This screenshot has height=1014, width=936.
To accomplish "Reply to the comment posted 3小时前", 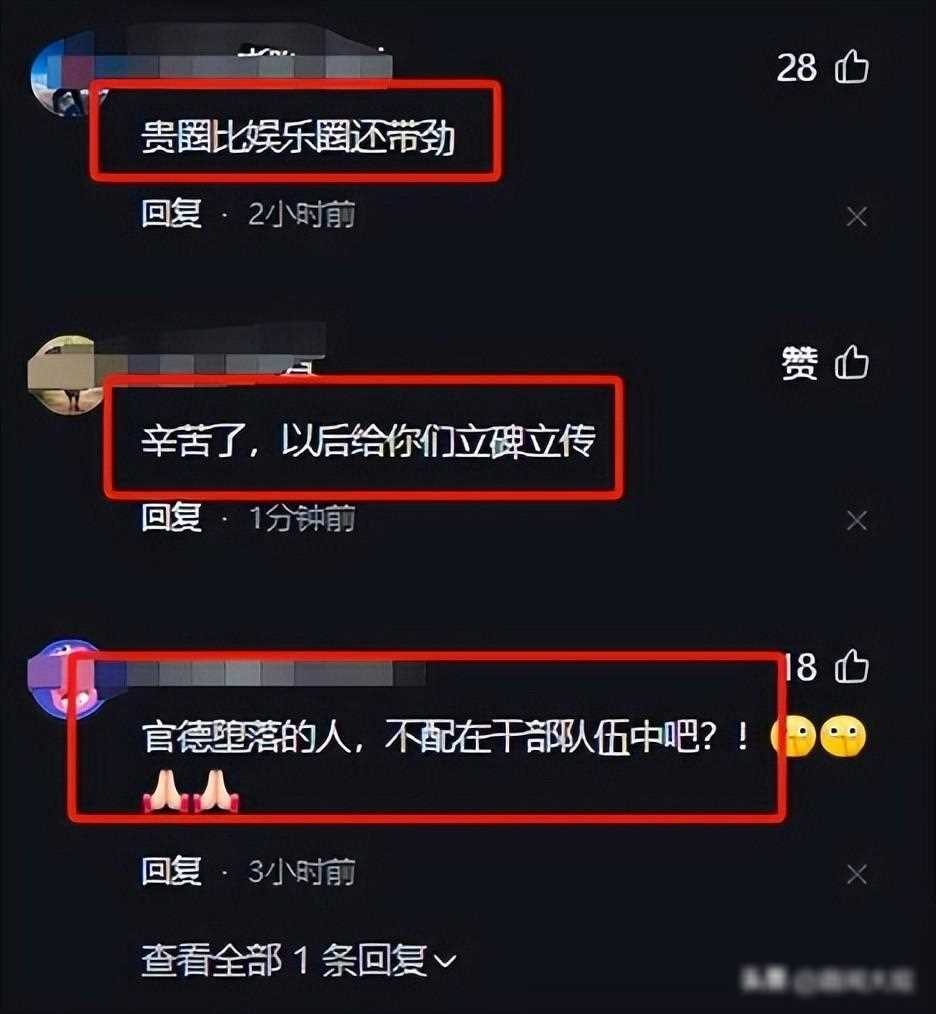I will click(171, 871).
